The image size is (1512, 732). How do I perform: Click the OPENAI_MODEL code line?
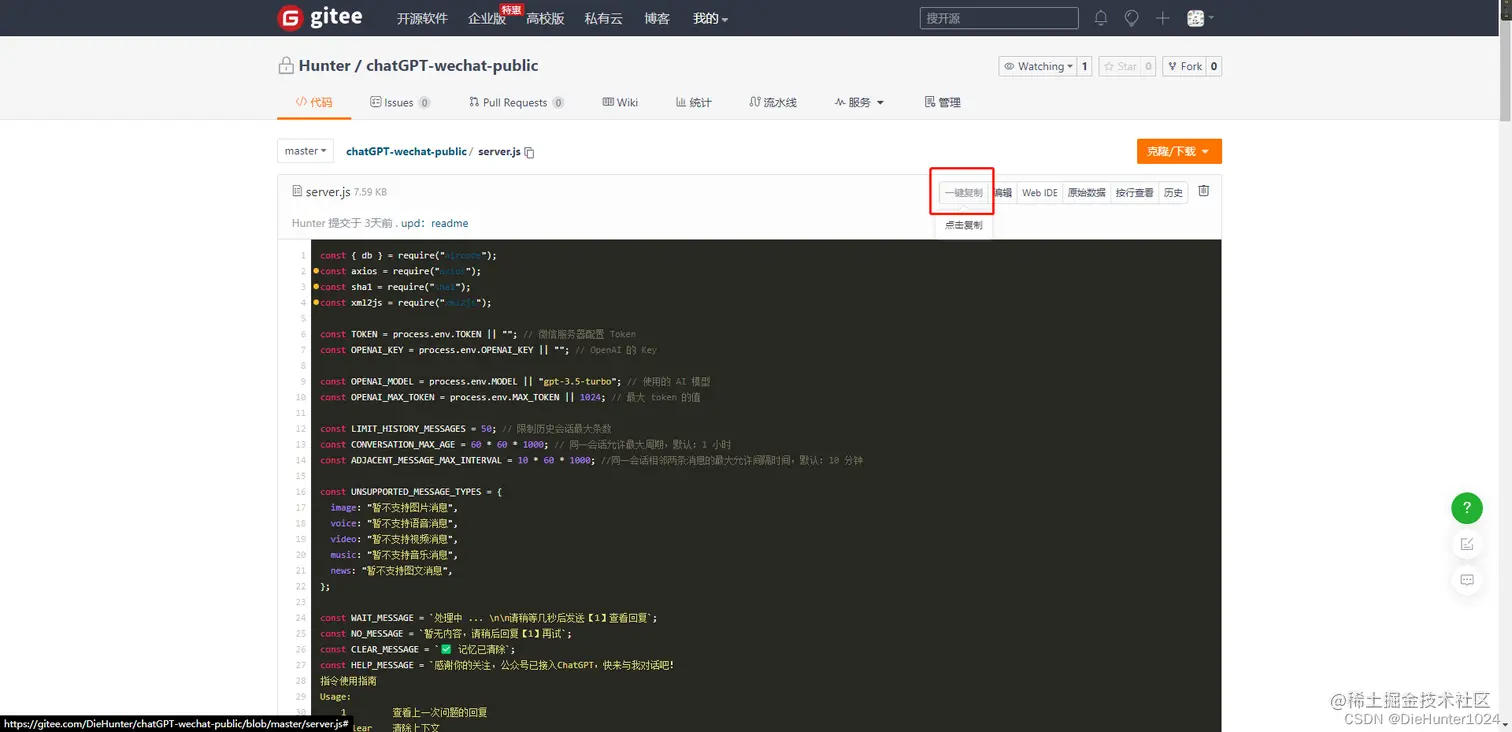point(515,382)
